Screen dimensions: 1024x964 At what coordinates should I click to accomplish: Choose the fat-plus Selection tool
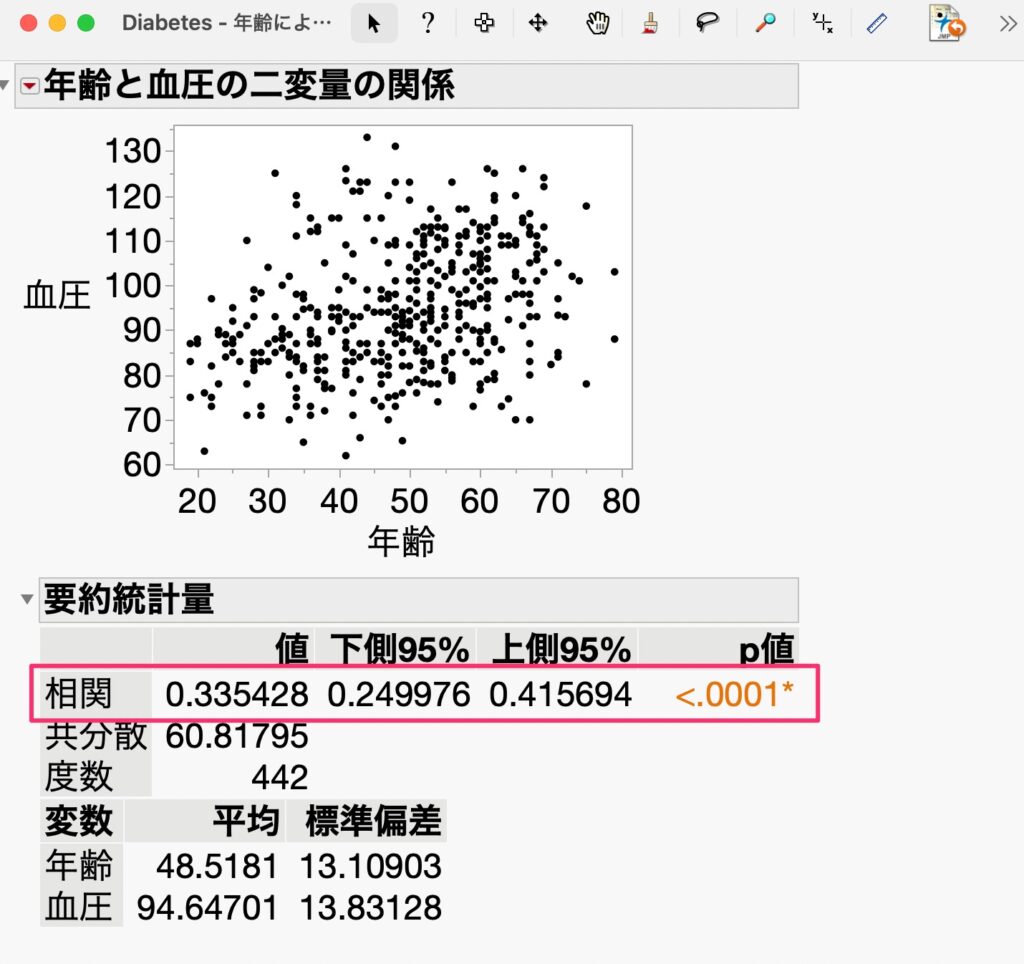484,24
